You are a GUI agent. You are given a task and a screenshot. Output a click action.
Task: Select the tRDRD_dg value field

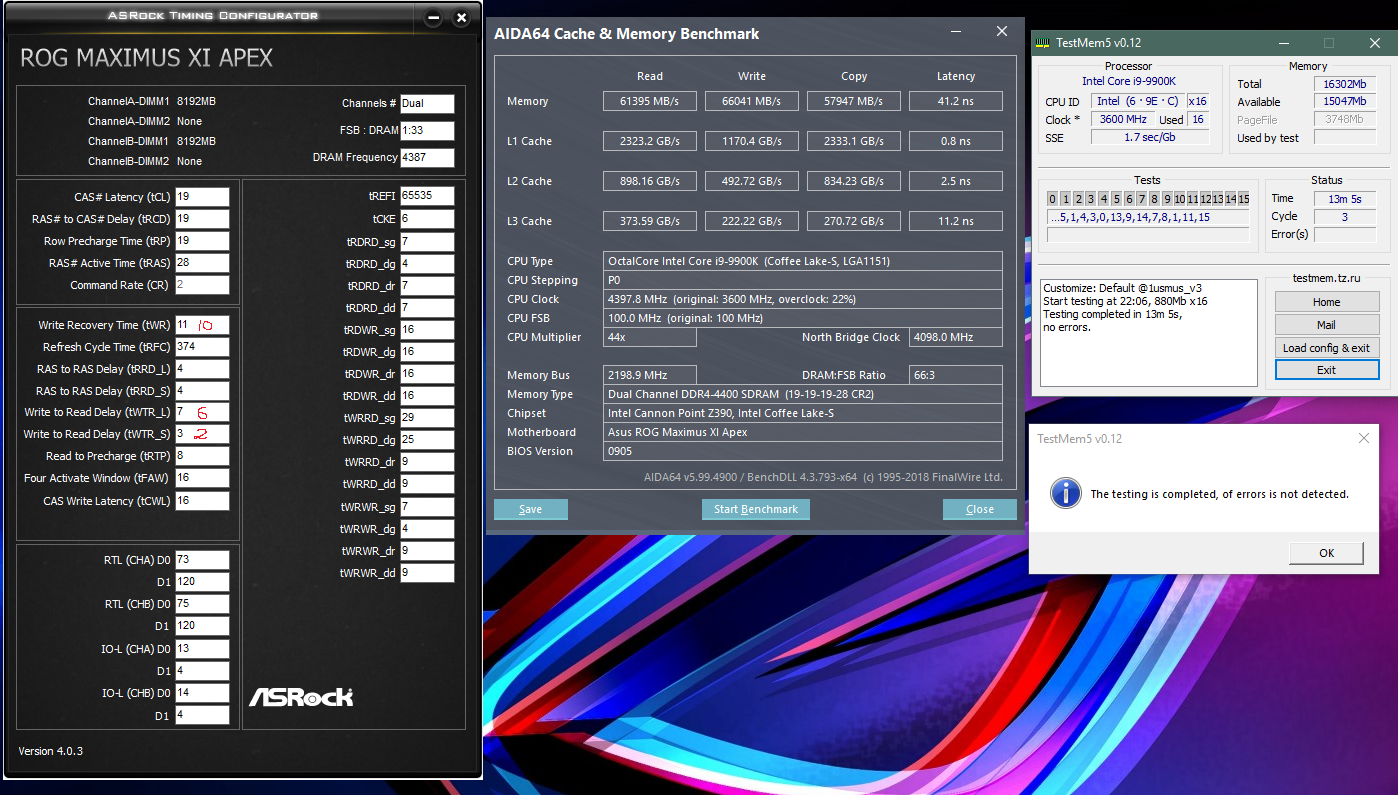coord(427,264)
